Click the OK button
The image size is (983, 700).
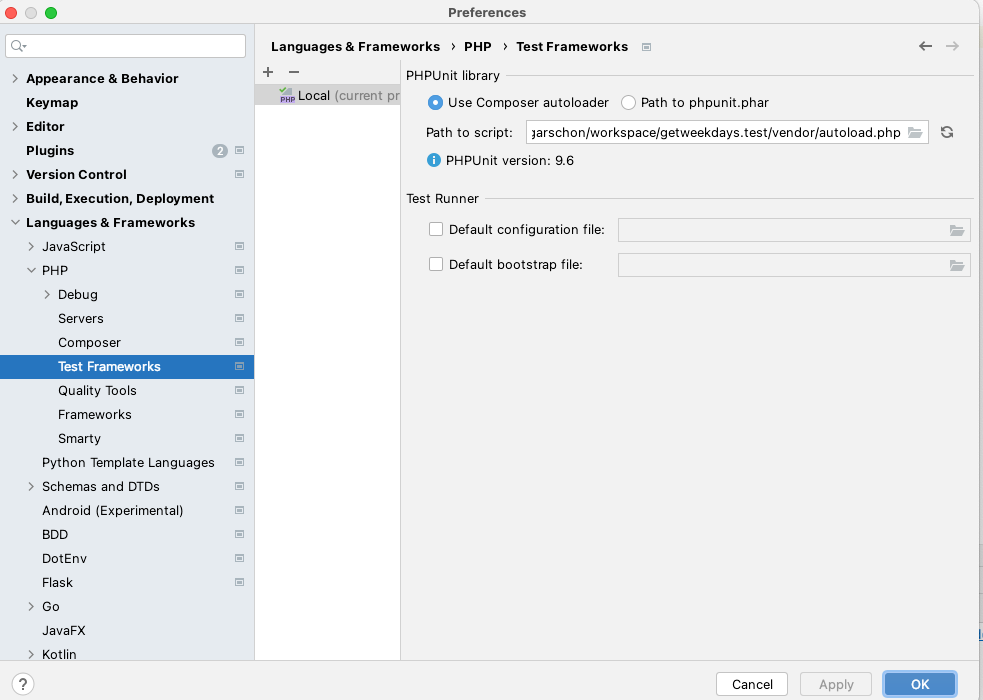[920, 684]
